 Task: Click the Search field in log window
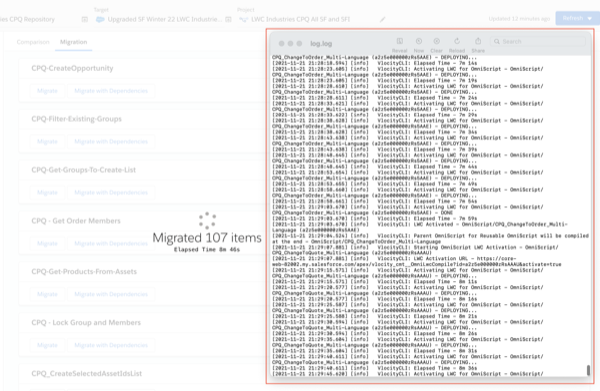(538, 42)
